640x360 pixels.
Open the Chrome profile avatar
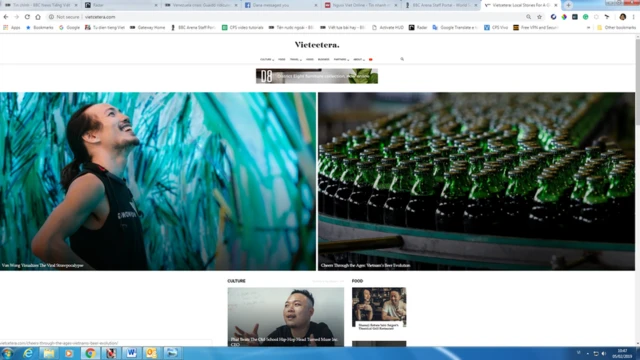pos(622,17)
